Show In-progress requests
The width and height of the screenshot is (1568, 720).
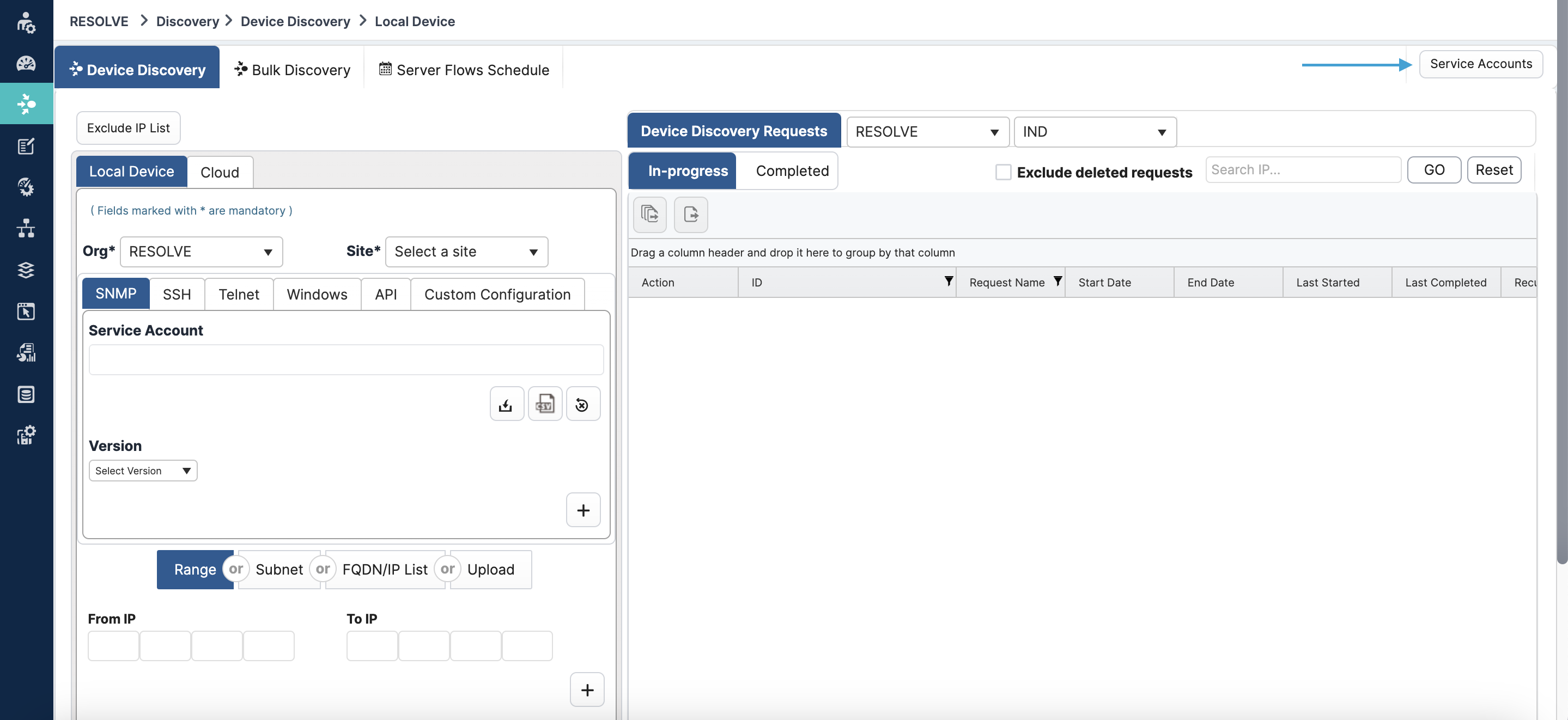point(682,170)
